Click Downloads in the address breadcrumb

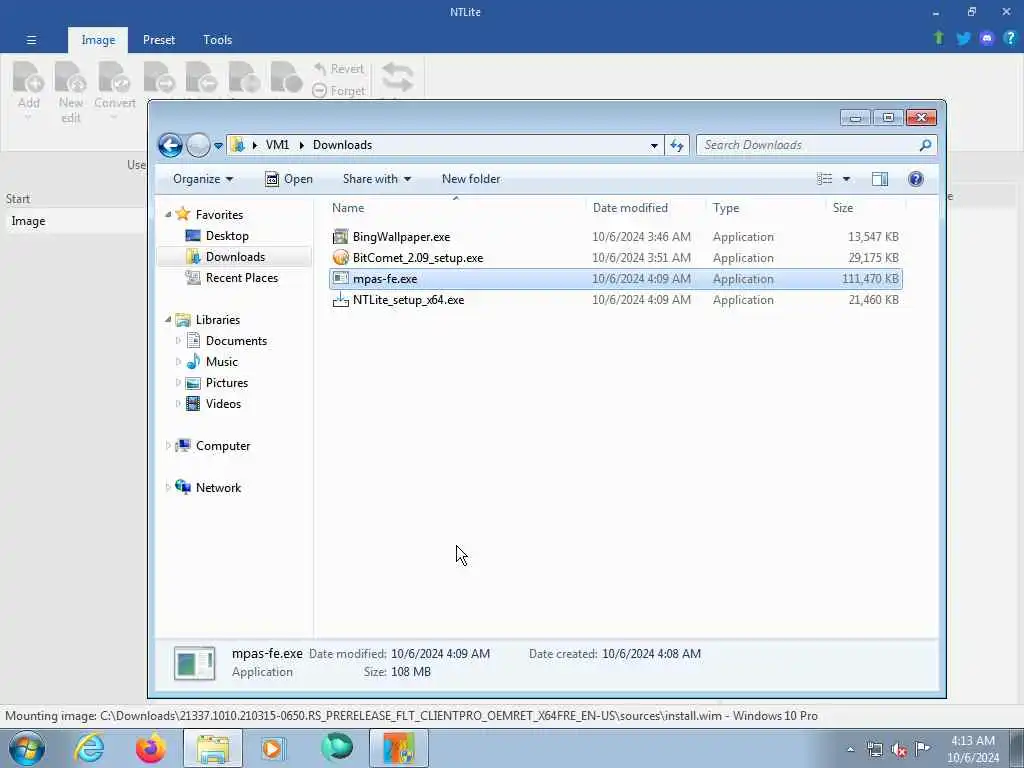pyautogui.click(x=342, y=145)
